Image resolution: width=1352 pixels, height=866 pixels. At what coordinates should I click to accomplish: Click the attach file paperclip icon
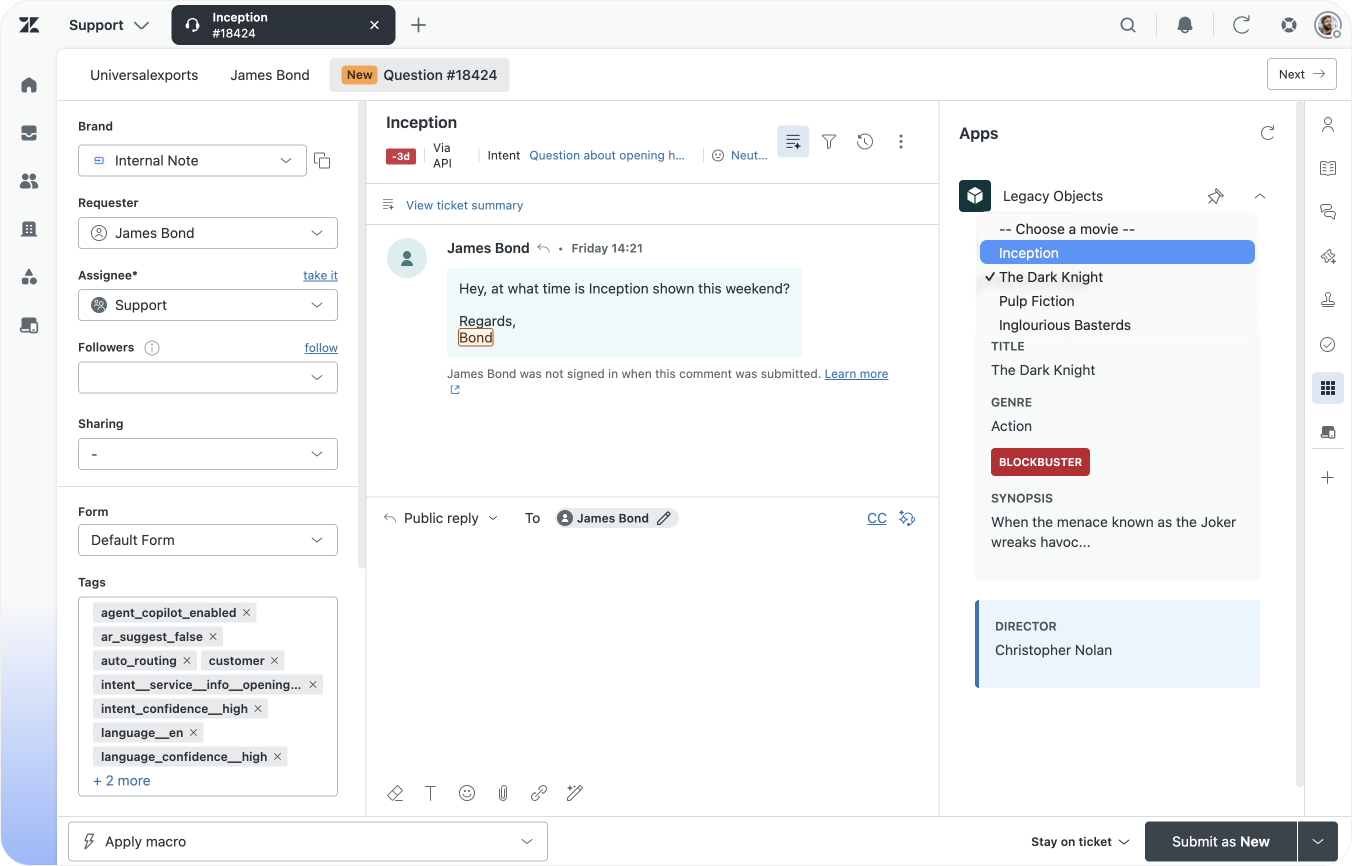[503, 793]
